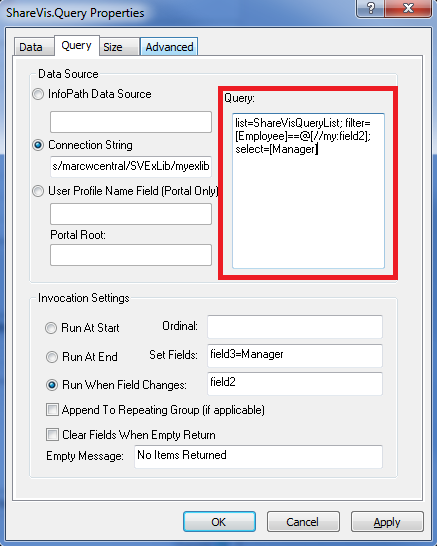This screenshot has width=437, height=546.
Task: Tick Clear Fields When Empty Return
Action: (52, 435)
